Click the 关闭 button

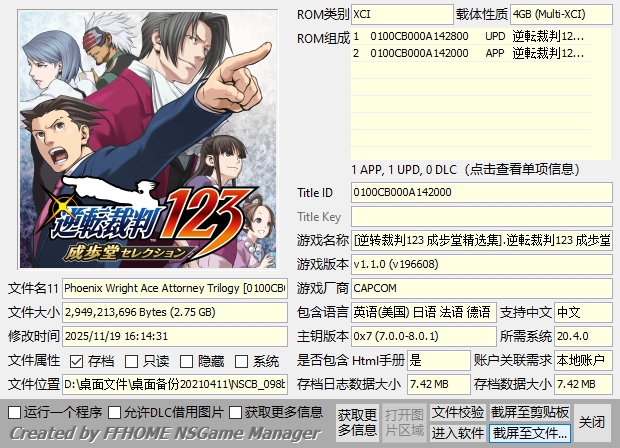coord(592,422)
